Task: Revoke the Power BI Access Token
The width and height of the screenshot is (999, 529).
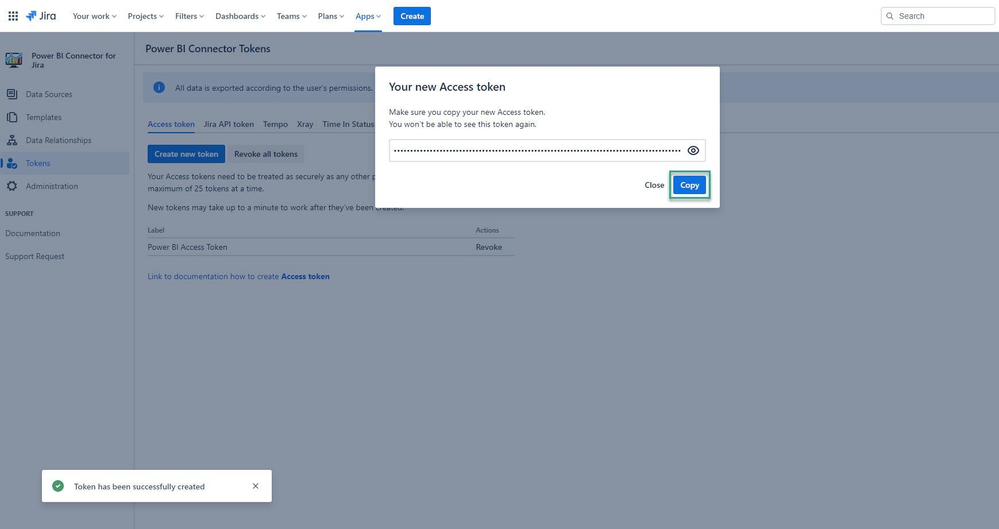Action: coord(489,247)
